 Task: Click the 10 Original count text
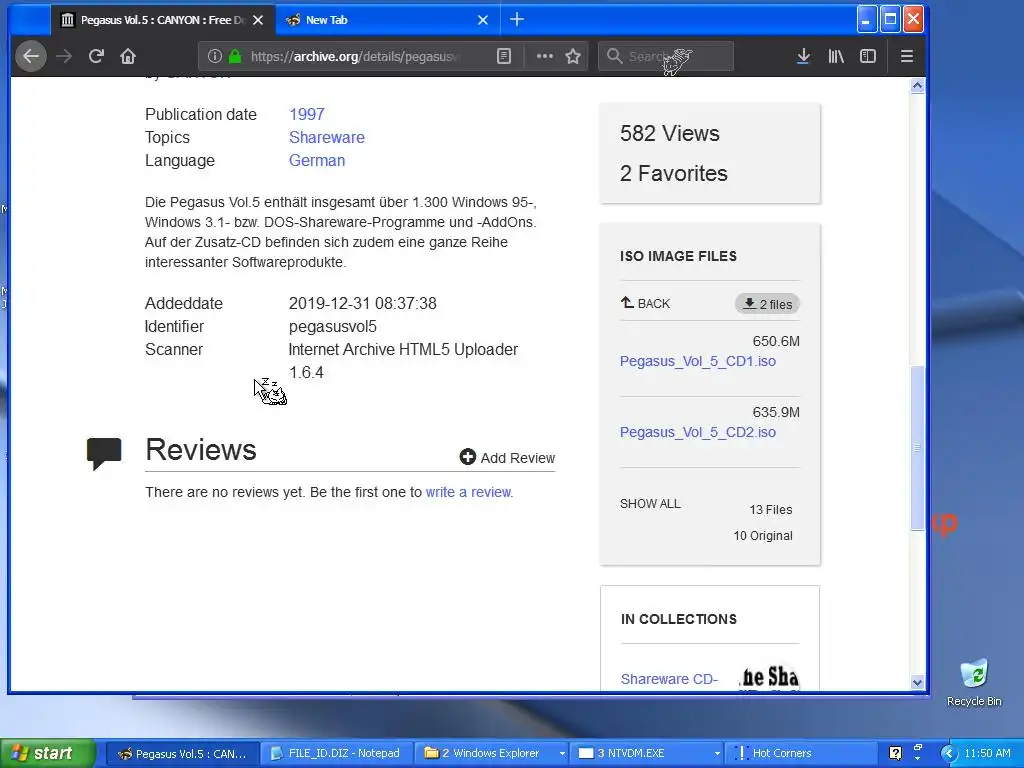tap(763, 536)
